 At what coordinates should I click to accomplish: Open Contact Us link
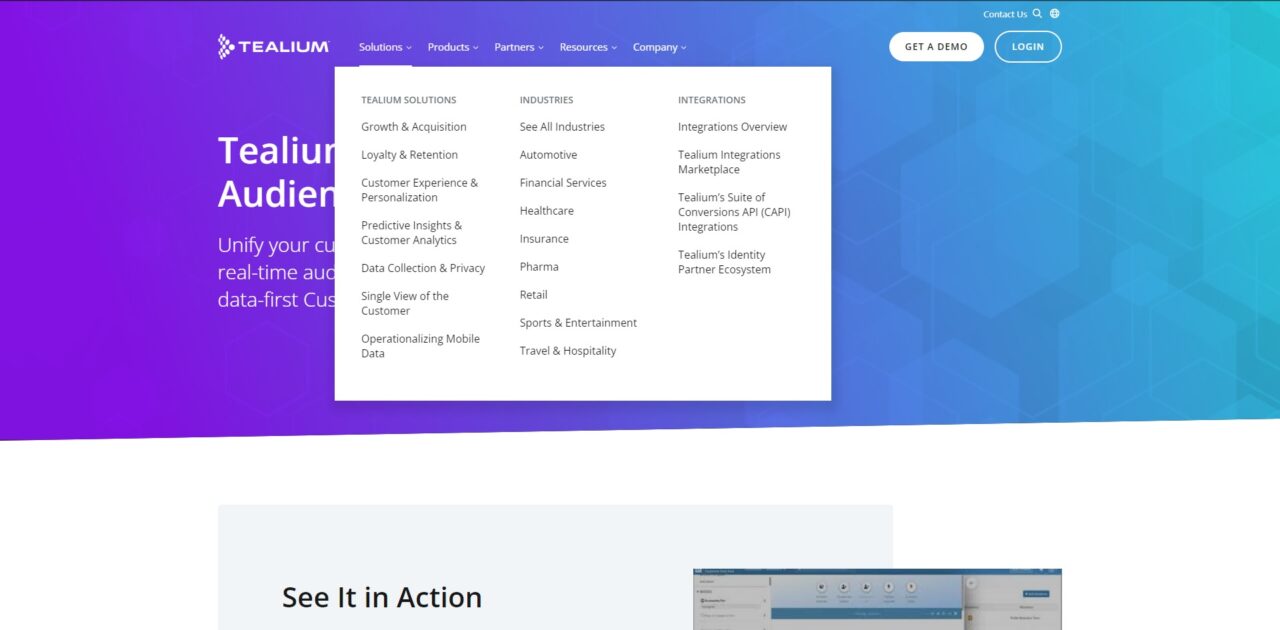pyautogui.click(x=1005, y=14)
